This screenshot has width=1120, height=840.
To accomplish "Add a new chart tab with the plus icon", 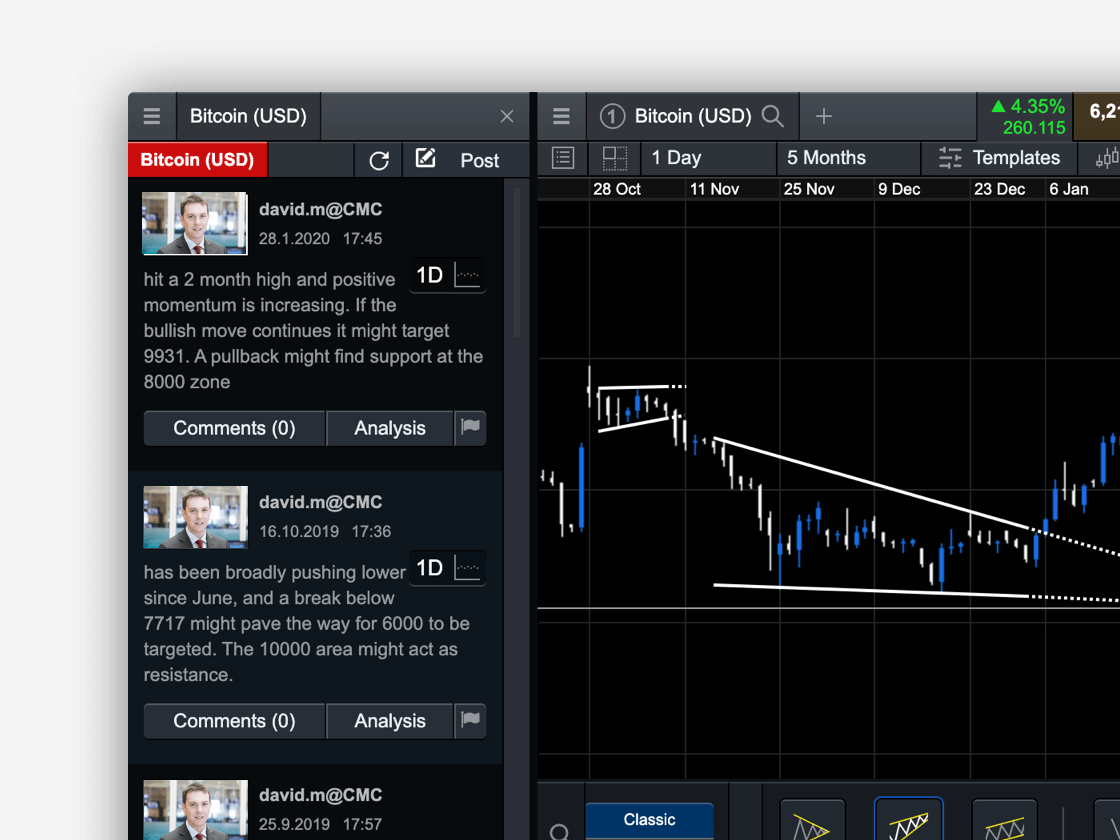I will click(824, 116).
